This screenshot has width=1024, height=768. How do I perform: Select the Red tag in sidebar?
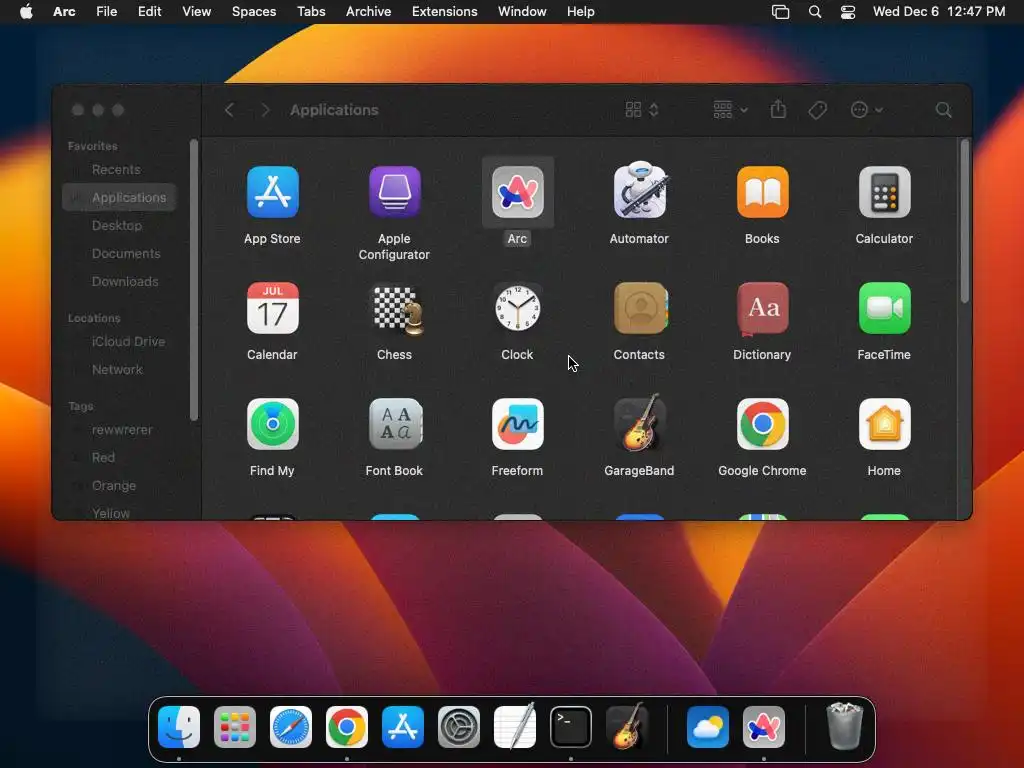click(119, 458)
